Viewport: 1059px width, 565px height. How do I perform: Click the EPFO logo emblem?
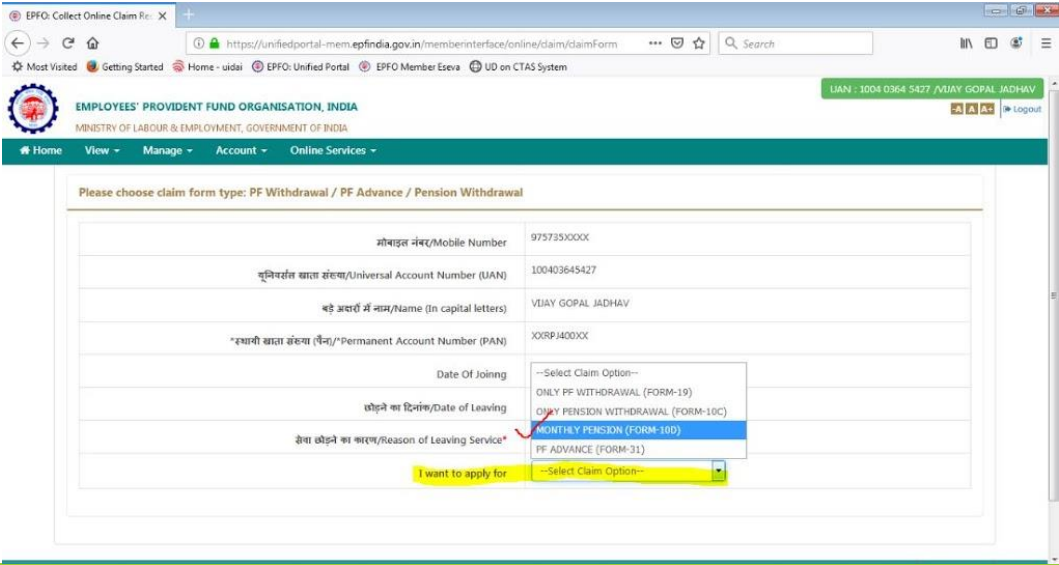tap(32, 109)
